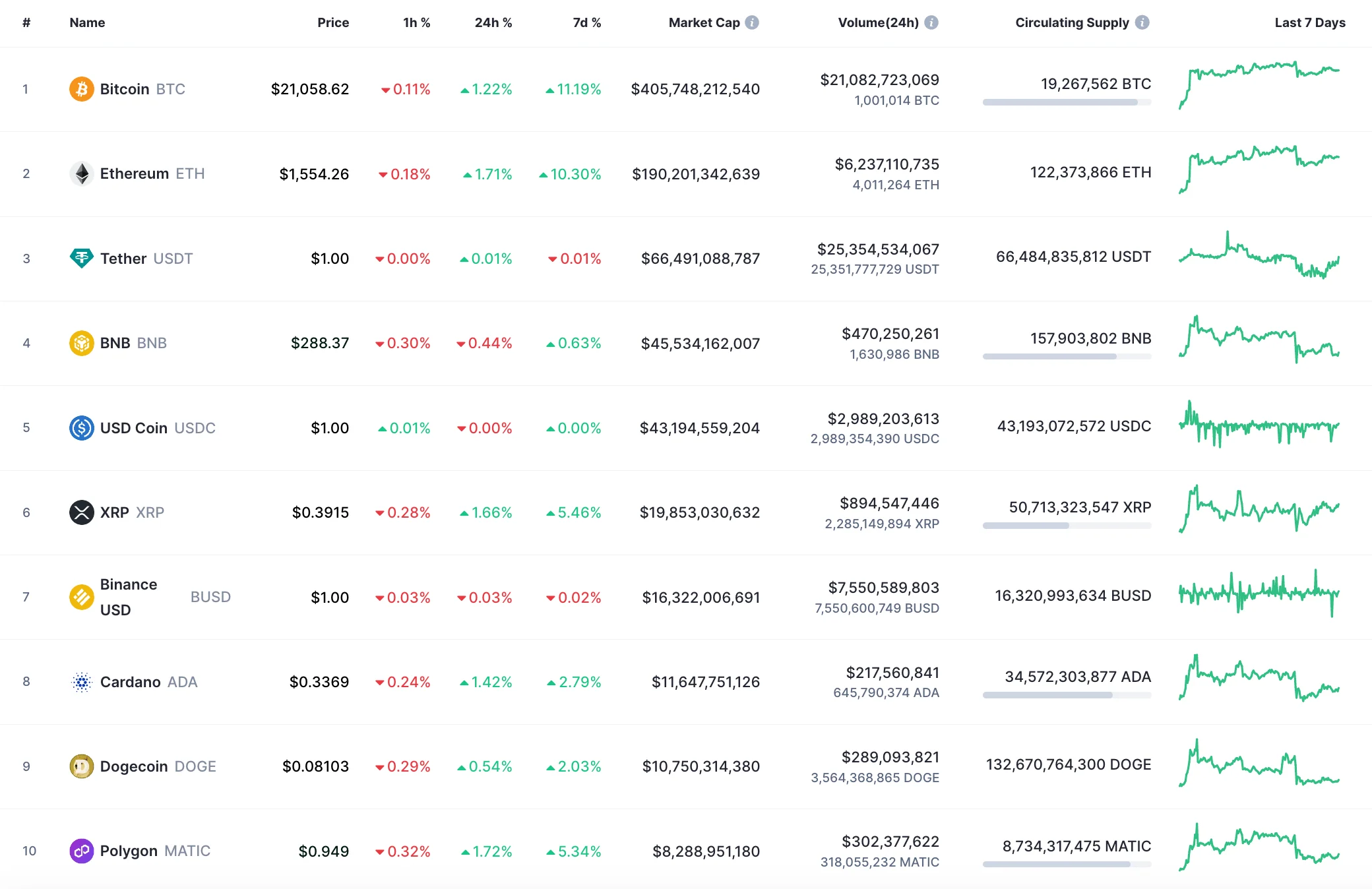Sort the table by Name column
Image resolution: width=1372 pixels, height=889 pixels.
[86, 22]
